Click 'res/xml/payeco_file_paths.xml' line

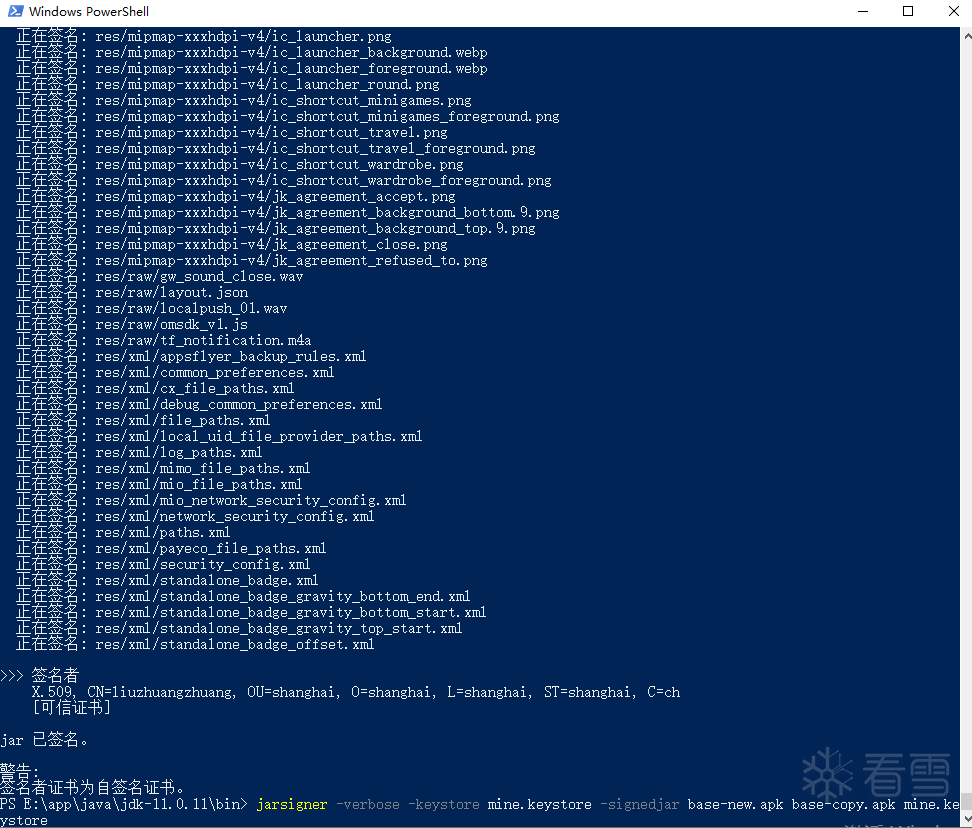[171, 548]
